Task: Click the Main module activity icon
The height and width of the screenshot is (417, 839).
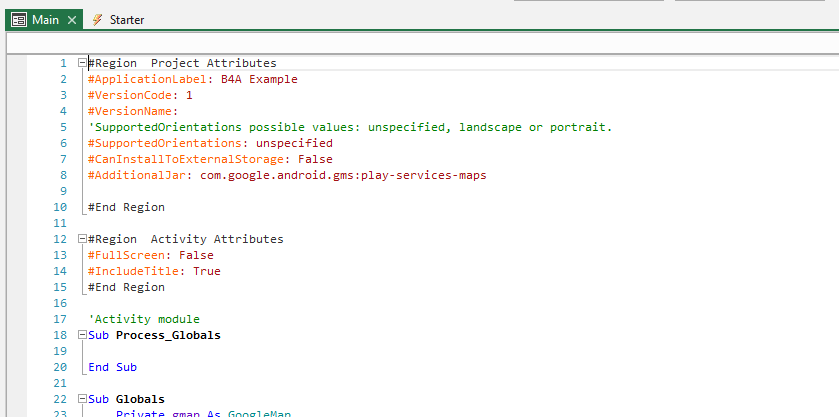Action: 18,20
